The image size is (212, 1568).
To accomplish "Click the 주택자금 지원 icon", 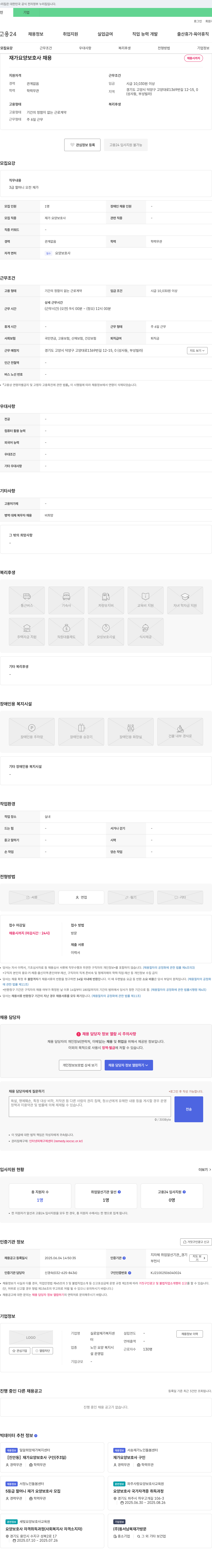I will click(27, 632).
